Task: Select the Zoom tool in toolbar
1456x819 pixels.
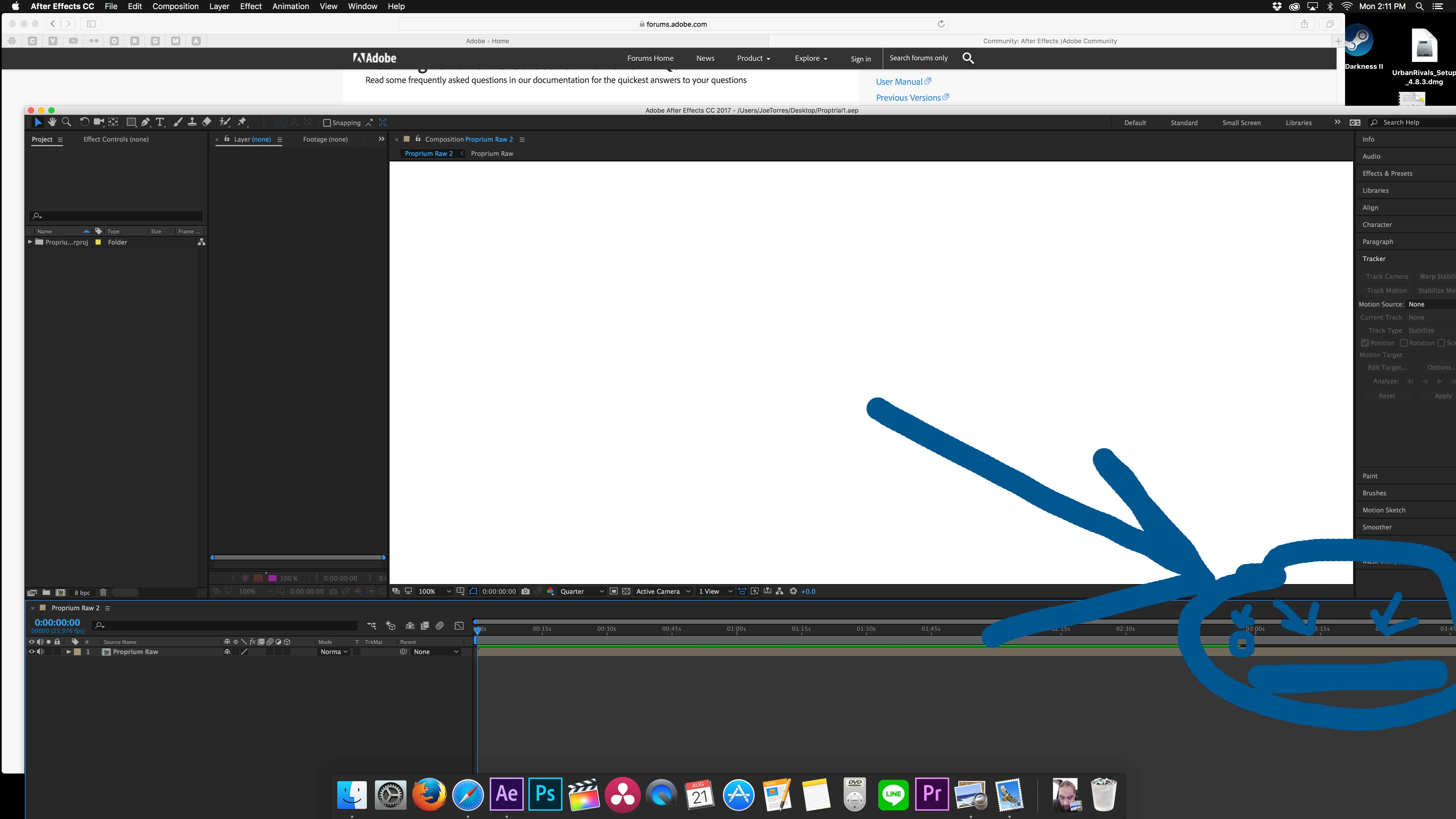Action: tap(66, 122)
